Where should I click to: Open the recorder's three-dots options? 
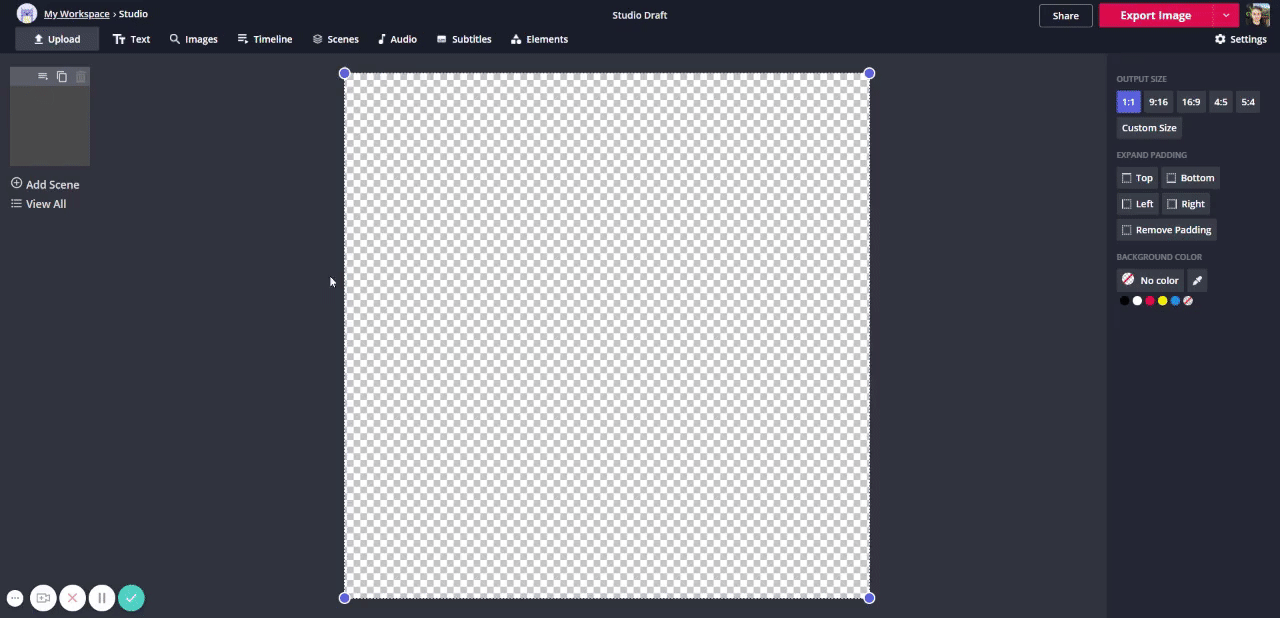15,598
